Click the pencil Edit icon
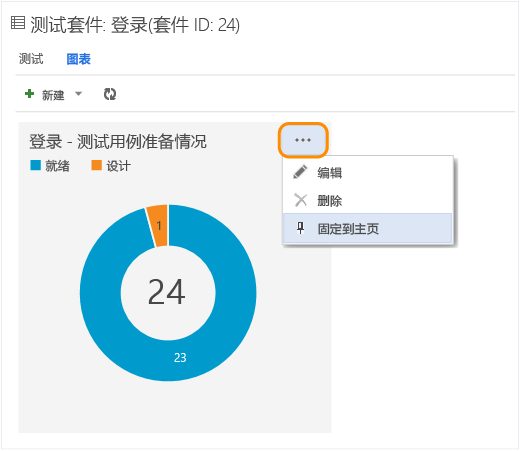 point(300,172)
